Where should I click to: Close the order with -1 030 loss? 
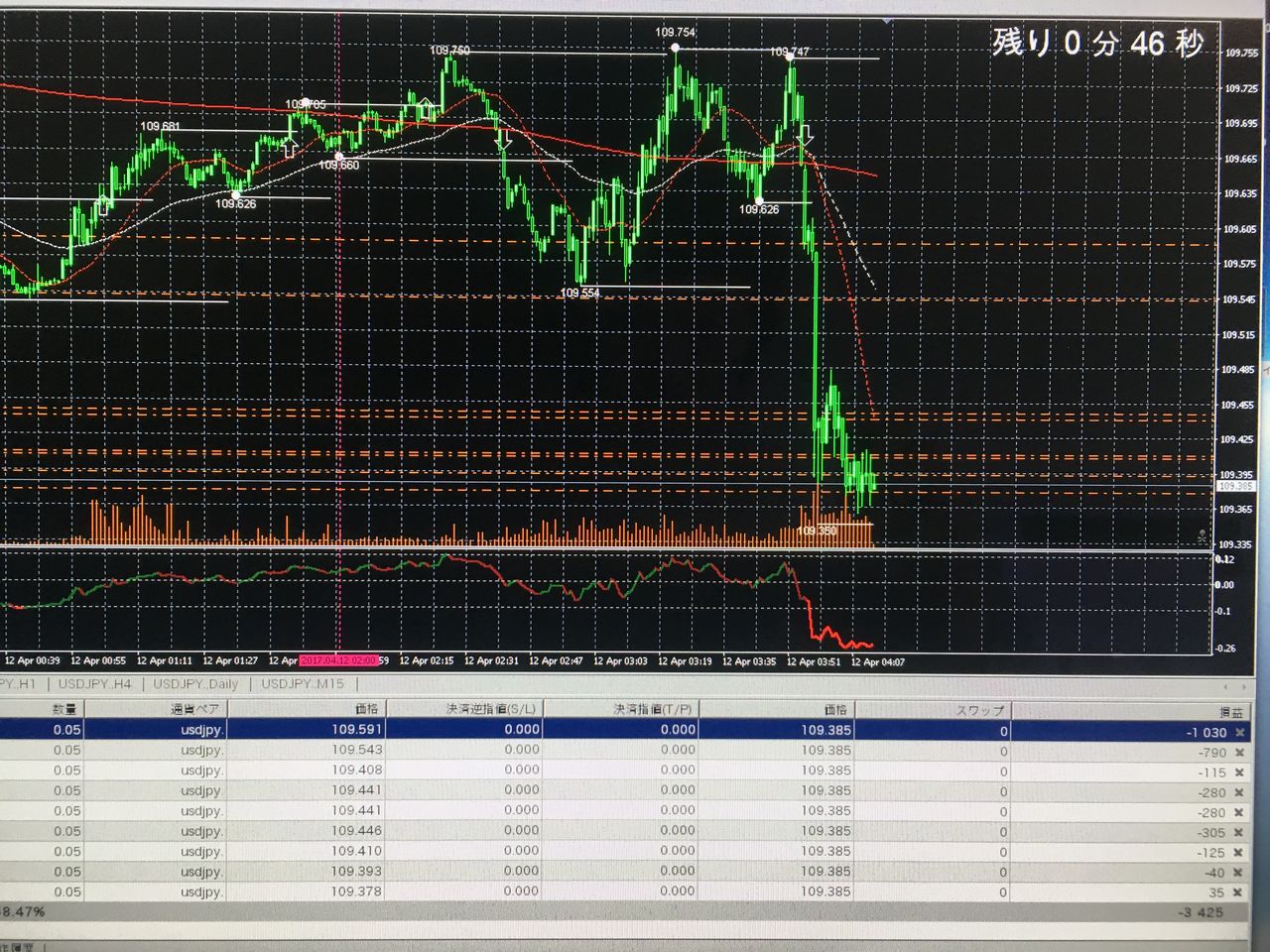(x=1238, y=732)
